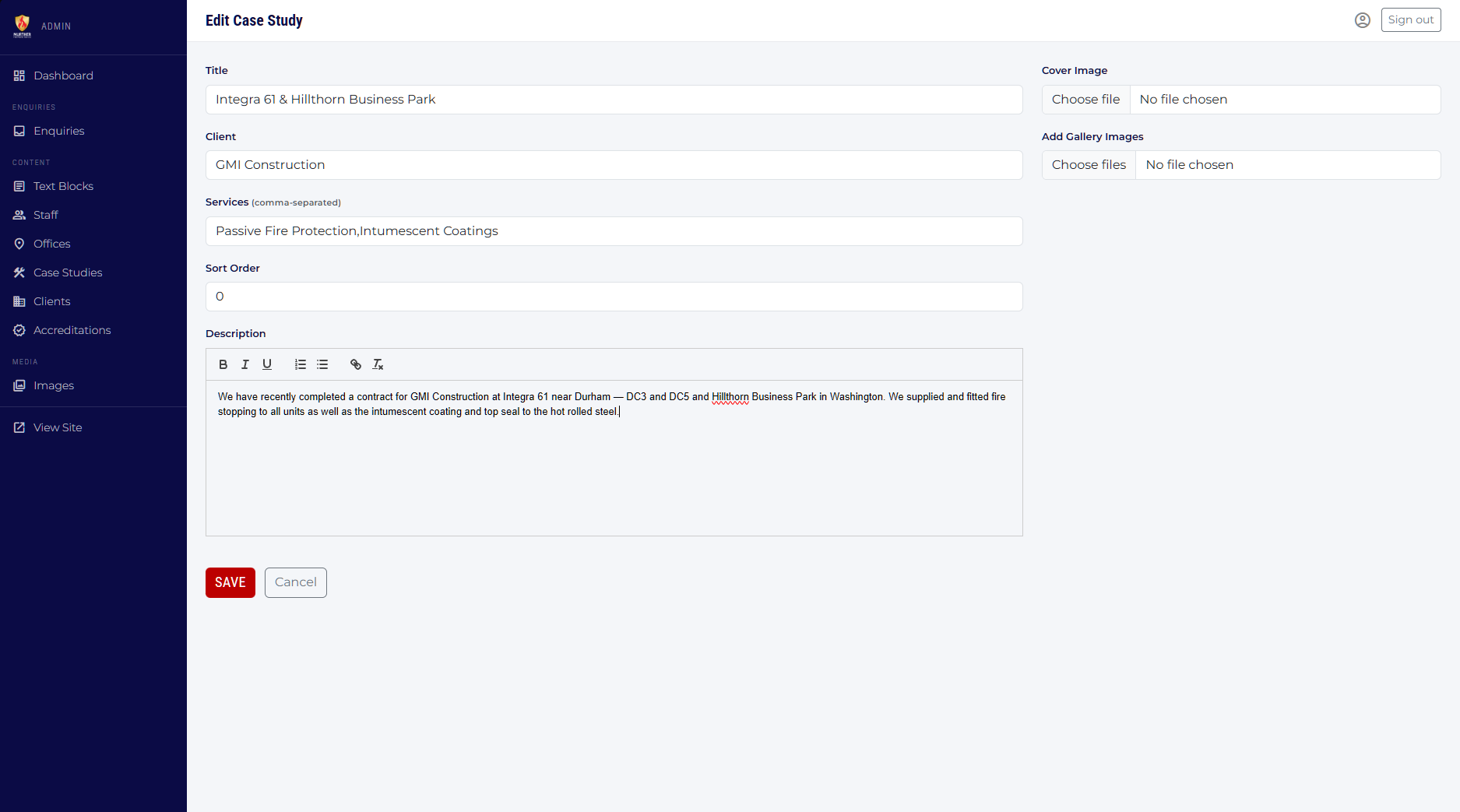Click the Sort Order input field
1460x812 pixels.
click(614, 297)
